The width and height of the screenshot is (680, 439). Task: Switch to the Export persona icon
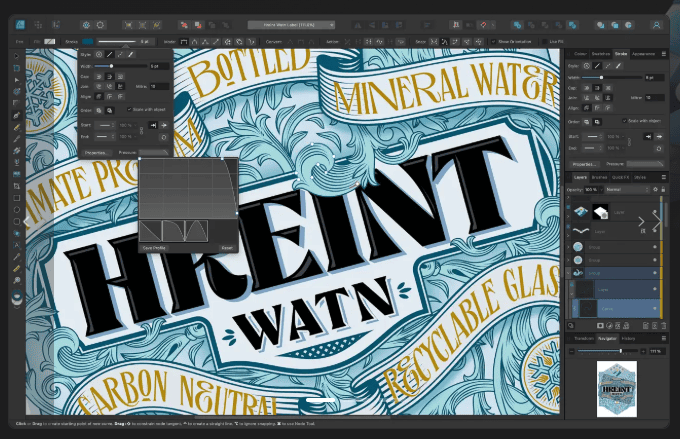coord(56,25)
